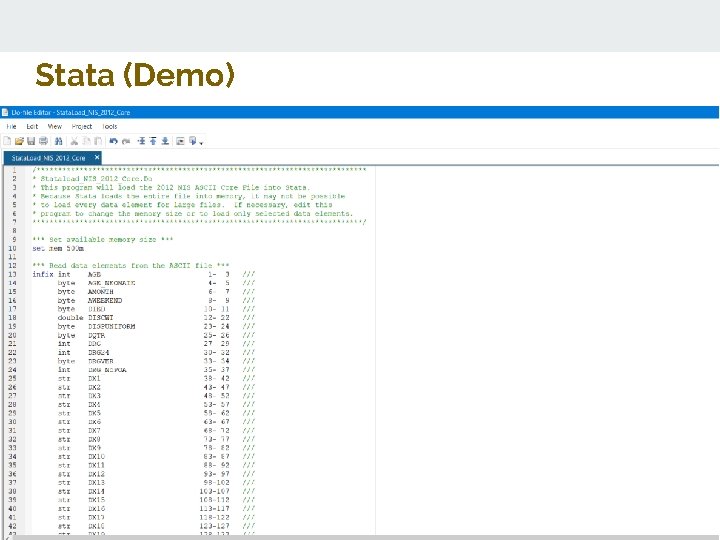The image size is (720, 540).
Task: Open the Edit menu
Action: (32, 126)
